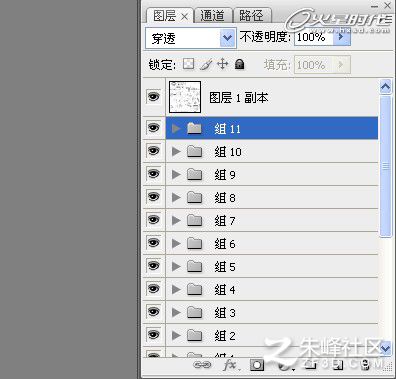Lock transparent pixels icon
396x379 pixels.
188,64
